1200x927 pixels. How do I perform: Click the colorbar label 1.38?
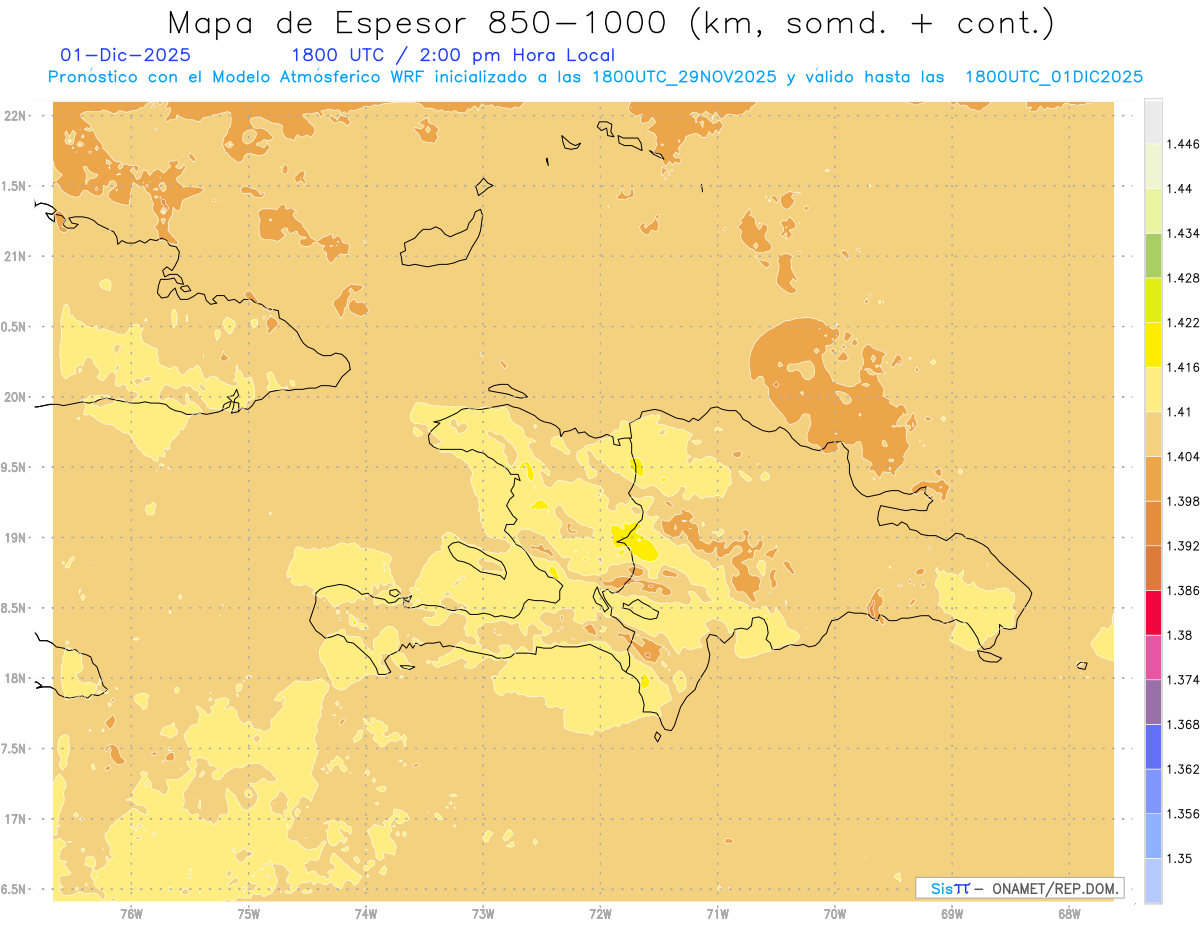click(x=1180, y=635)
